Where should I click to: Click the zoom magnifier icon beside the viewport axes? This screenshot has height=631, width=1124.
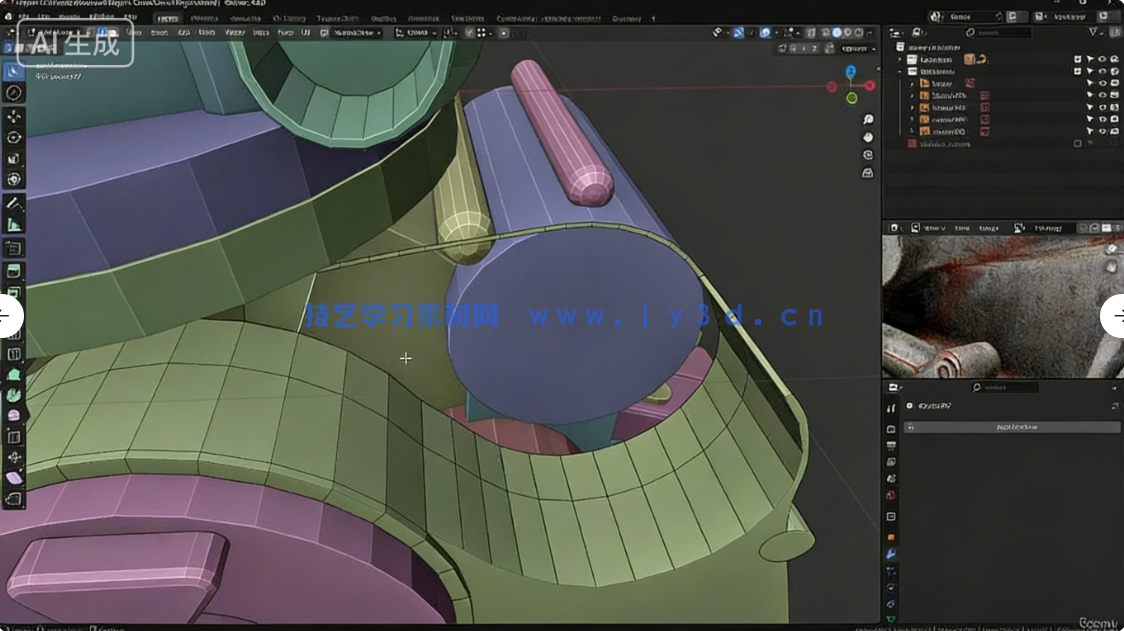pos(868,119)
